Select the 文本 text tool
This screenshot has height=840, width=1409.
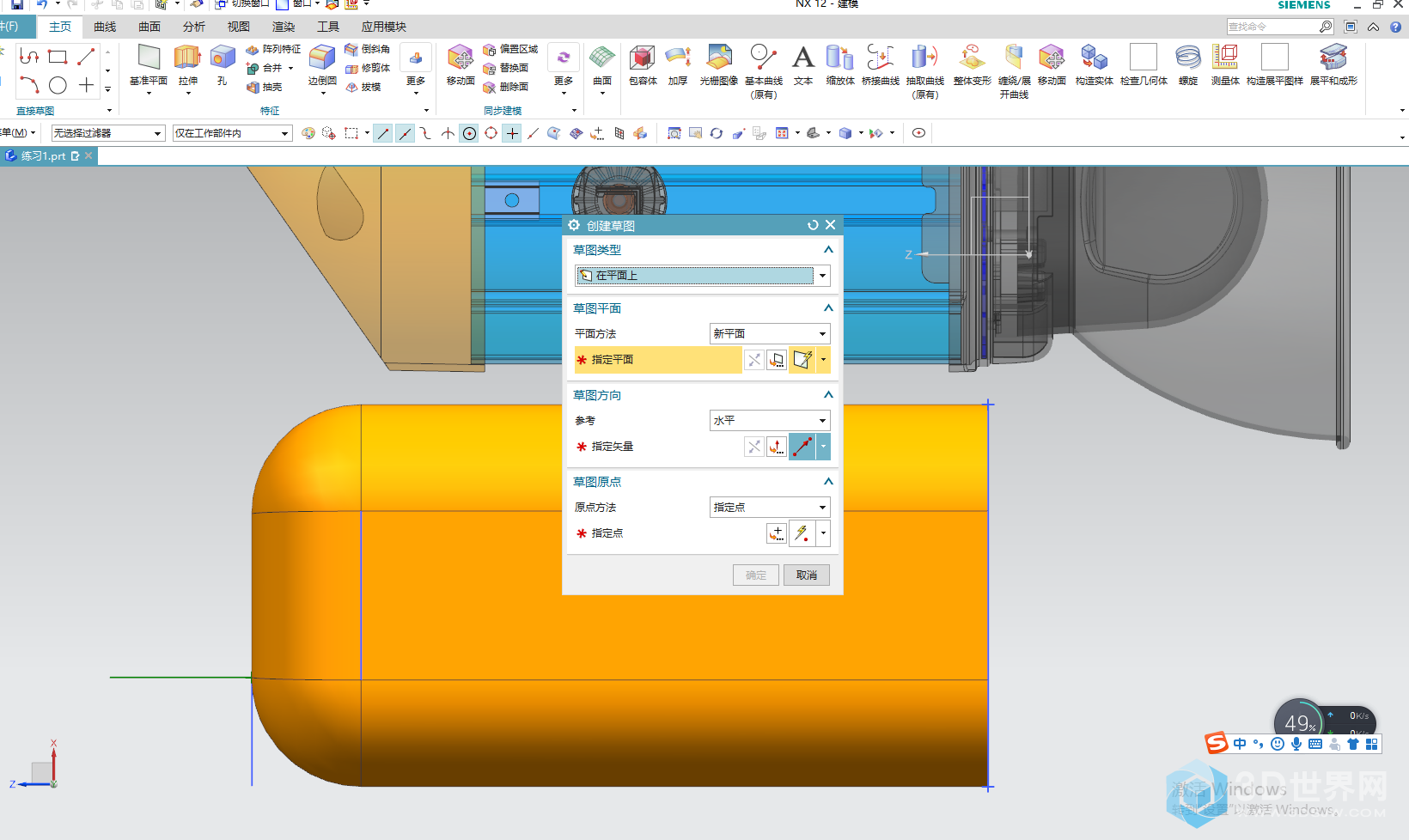point(802,64)
